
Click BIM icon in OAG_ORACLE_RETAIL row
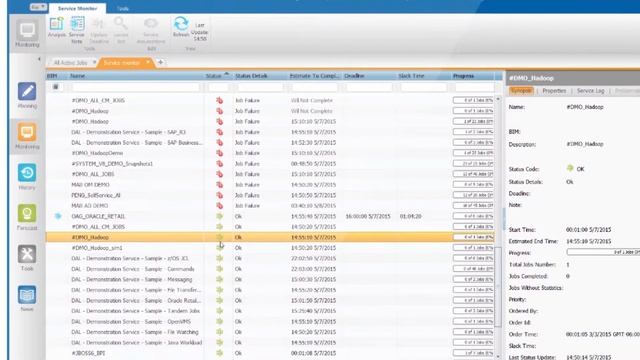pyautogui.click(x=58, y=216)
